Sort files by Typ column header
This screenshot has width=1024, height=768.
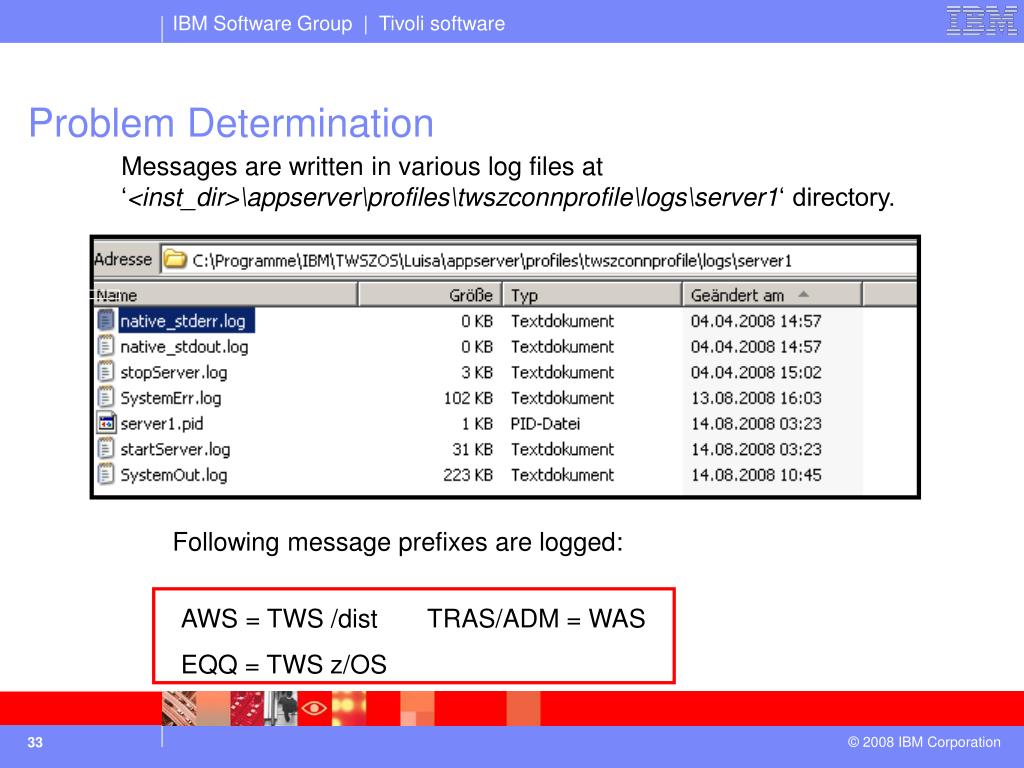(x=592, y=295)
